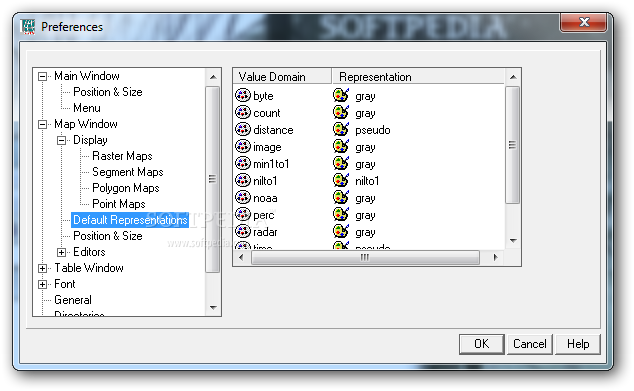Select Position & Size below Default Representations
The width and height of the screenshot is (634, 391).
(x=108, y=236)
